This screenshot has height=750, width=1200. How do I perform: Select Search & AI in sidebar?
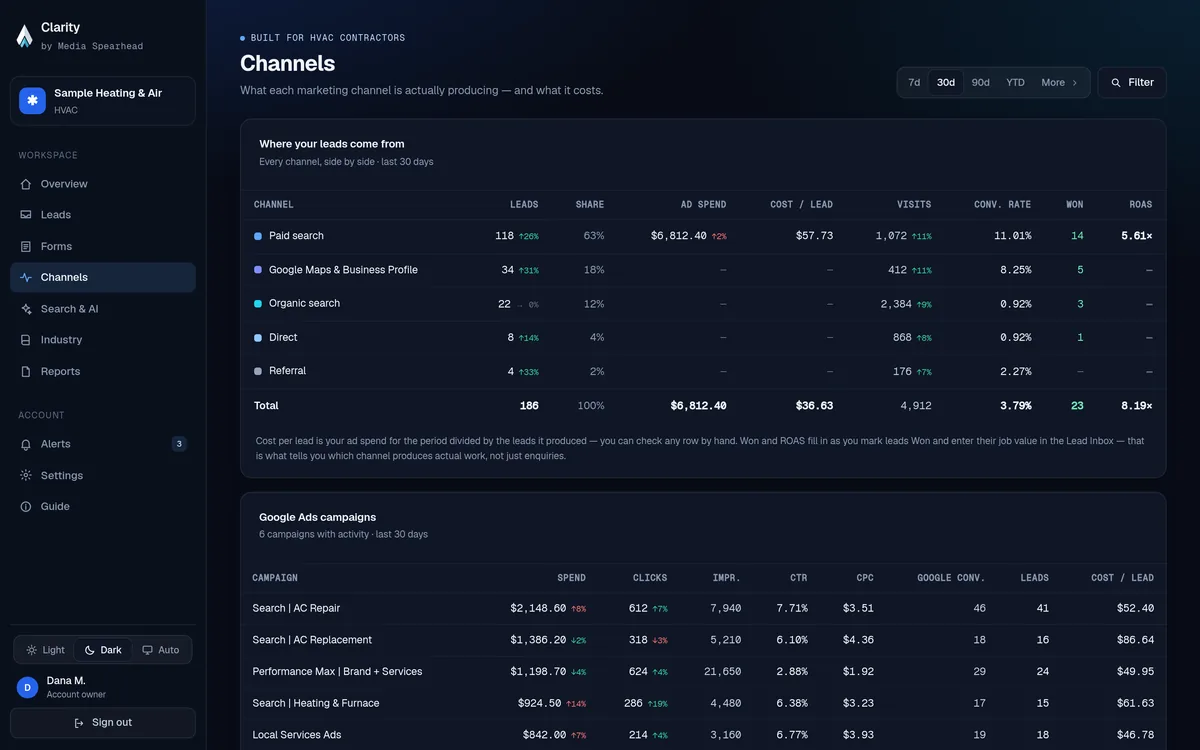(x=103, y=309)
